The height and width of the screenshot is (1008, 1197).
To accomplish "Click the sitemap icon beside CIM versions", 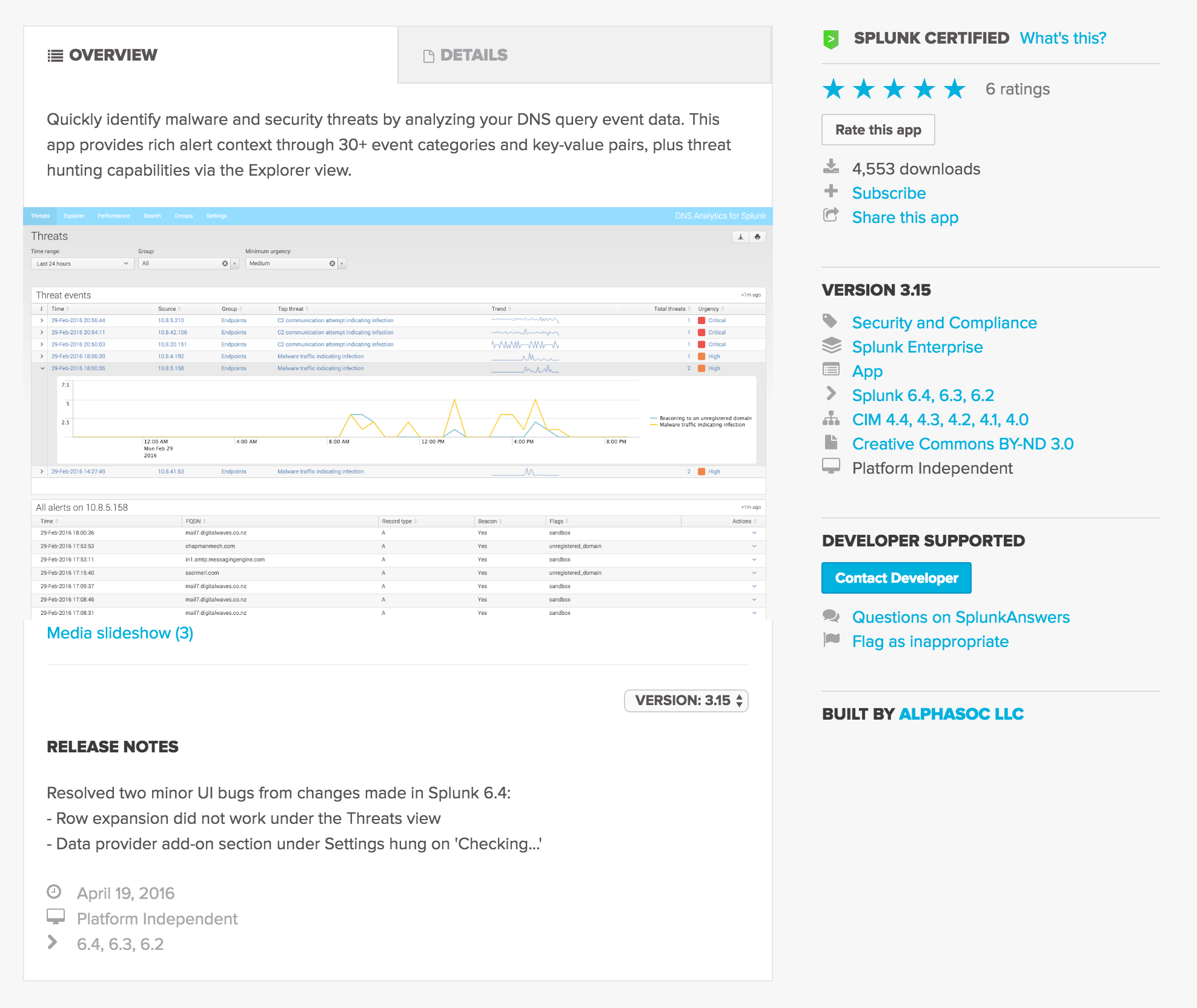I will pos(831,418).
